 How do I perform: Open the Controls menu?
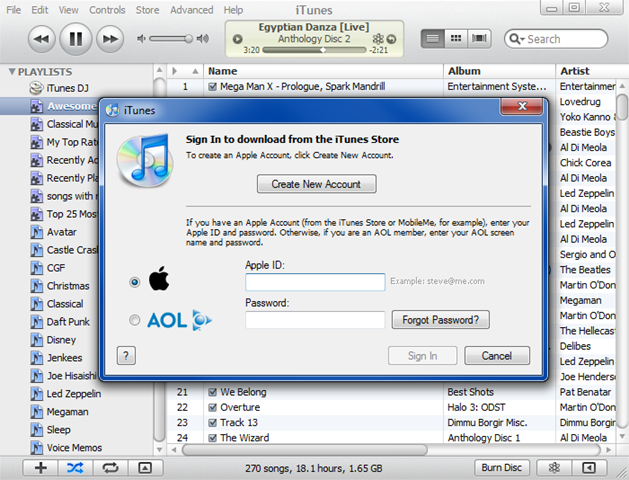tap(107, 10)
